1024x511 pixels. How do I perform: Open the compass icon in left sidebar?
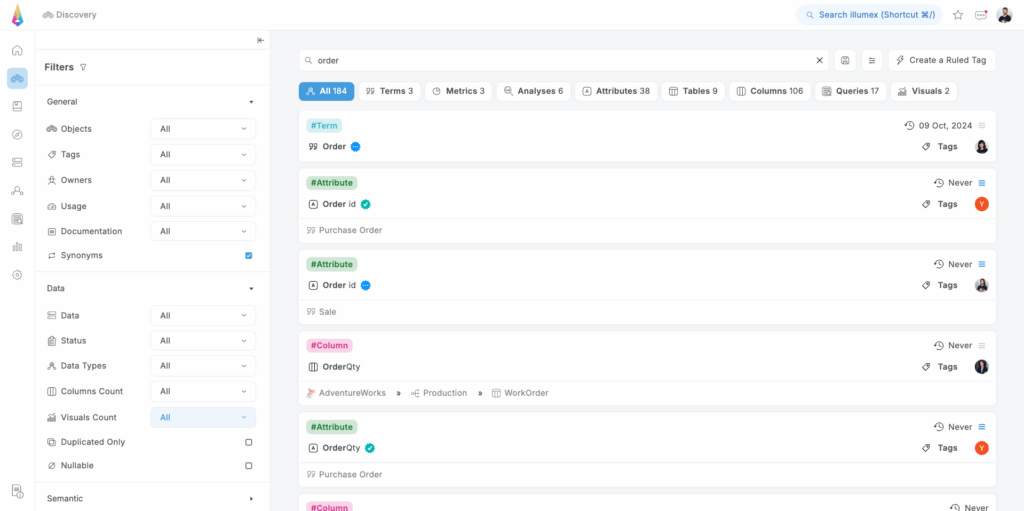tap(17, 134)
